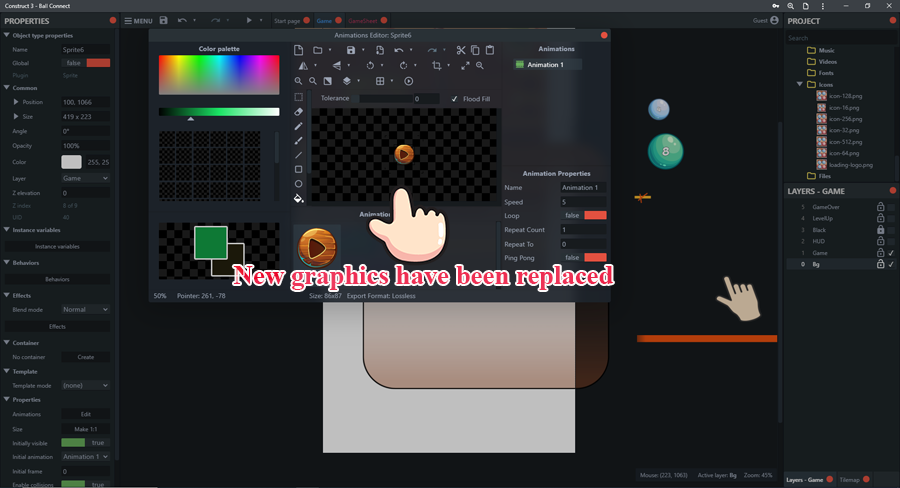The height and width of the screenshot is (488, 900).
Task: Click the Instance variables button
Action: [x=57, y=246]
